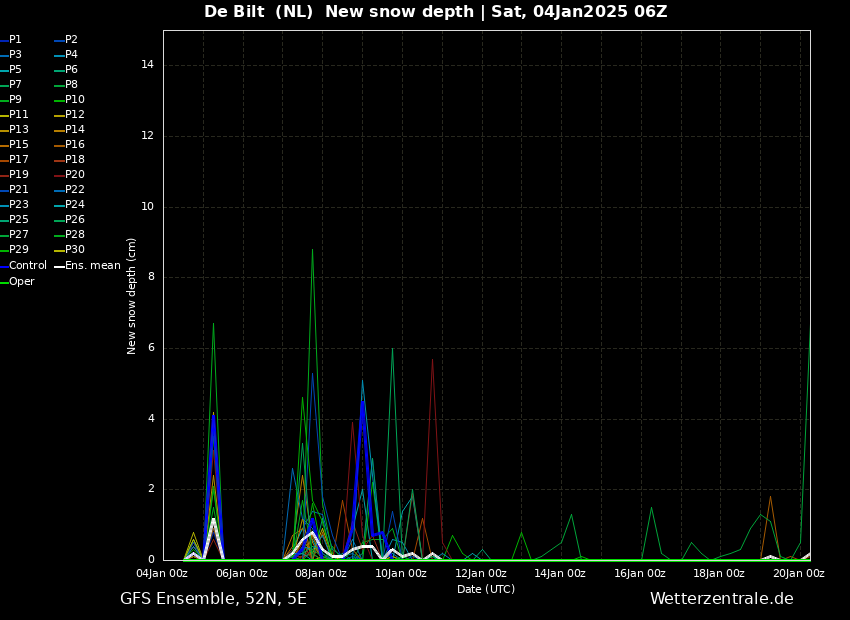Click the 10Jan 00z date tick label
The width and height of the screenshot is (850, 620).
(401, 574)
